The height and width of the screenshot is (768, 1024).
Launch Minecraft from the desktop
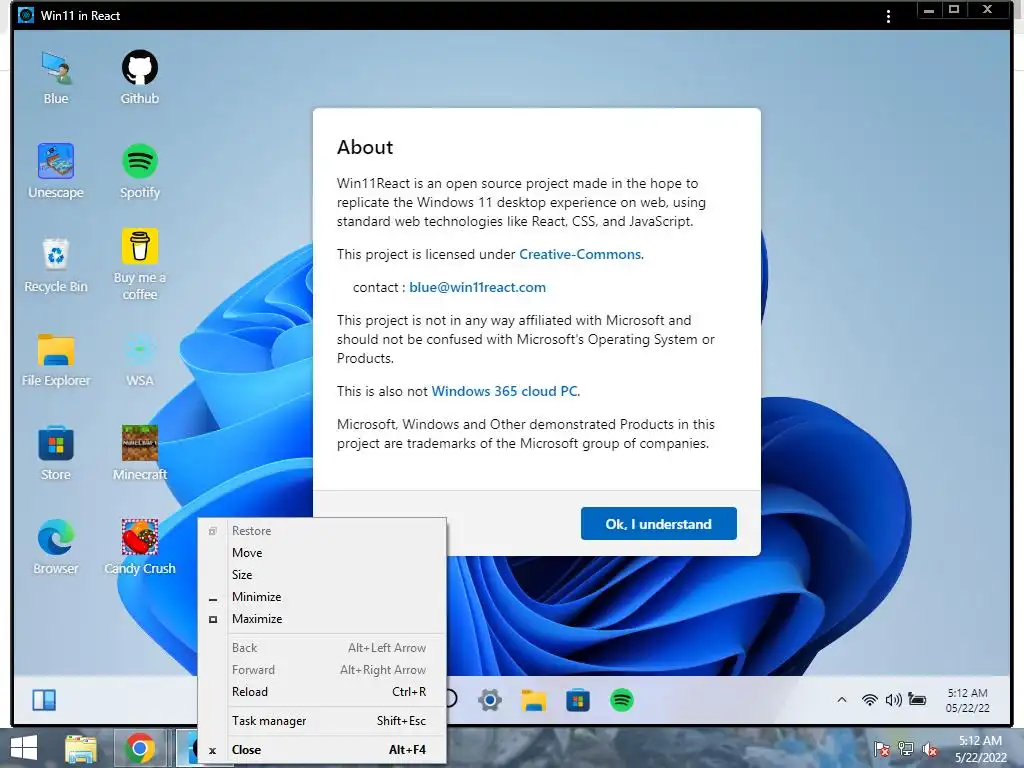(140, 454)
